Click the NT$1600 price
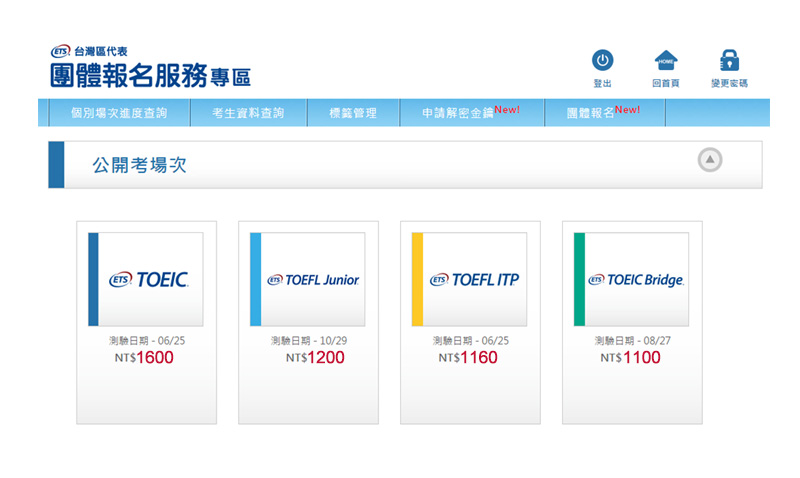The width and height of the screenshot is (800, 478). tap(144, 358)
